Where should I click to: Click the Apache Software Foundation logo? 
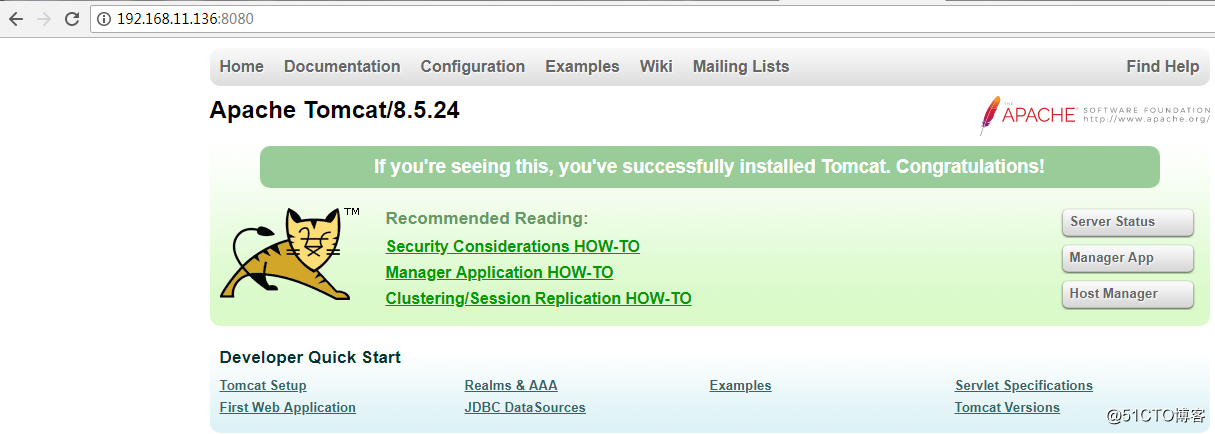point(1094,115)
